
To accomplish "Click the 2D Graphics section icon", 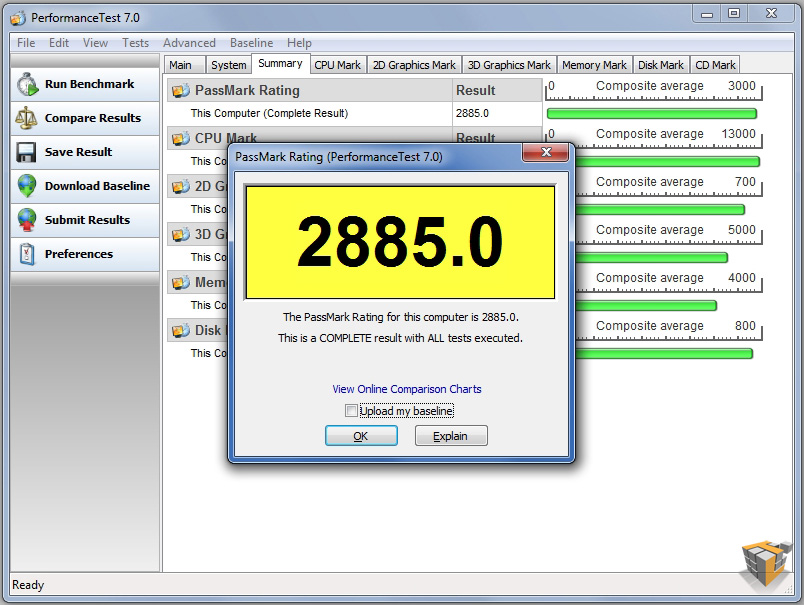I will pos(180,187).
